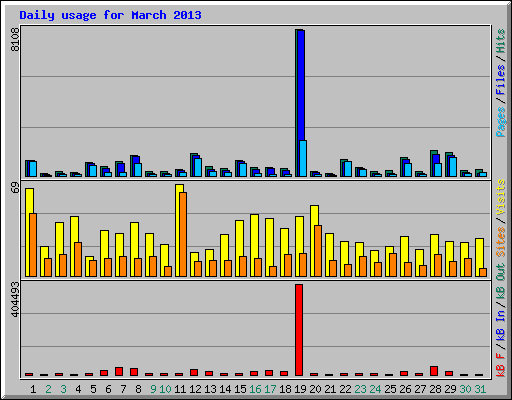Screen dimensions: 512x400
Task: Click the 'Pages' legend label
Action: tap(500, 122)
